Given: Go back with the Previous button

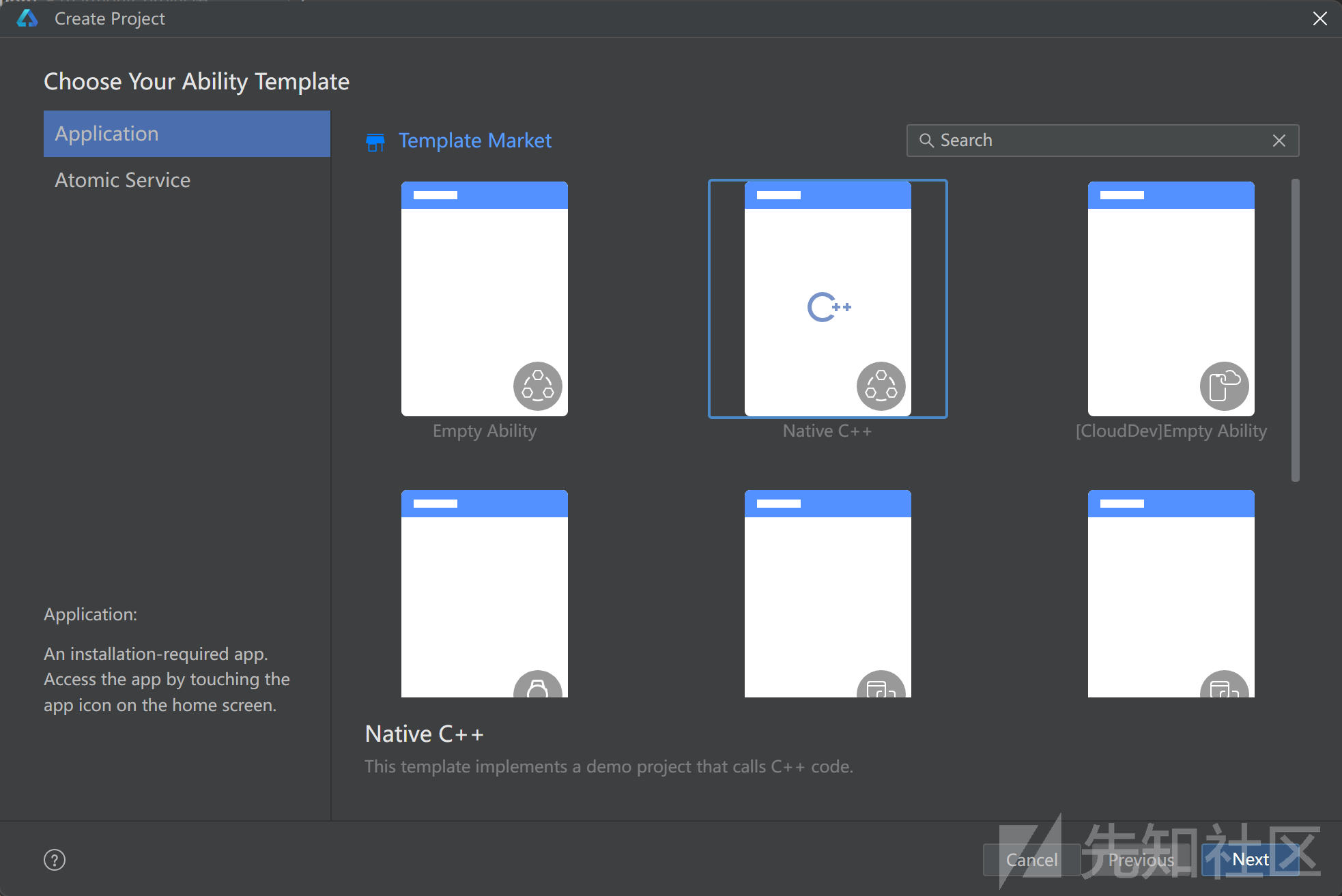Looking at the screenshot, I should (1141, 860).
